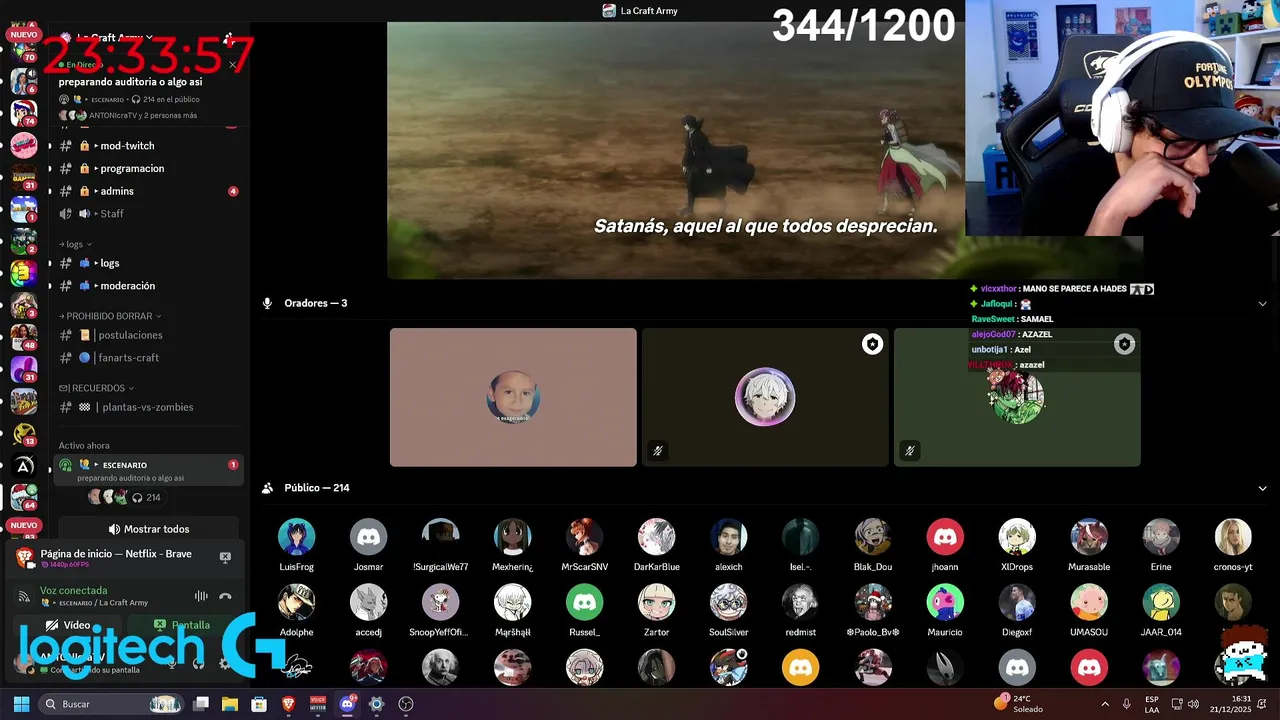Open taskbar volume control
This screenshot has width=1280, height=720.
[1193, 704]
